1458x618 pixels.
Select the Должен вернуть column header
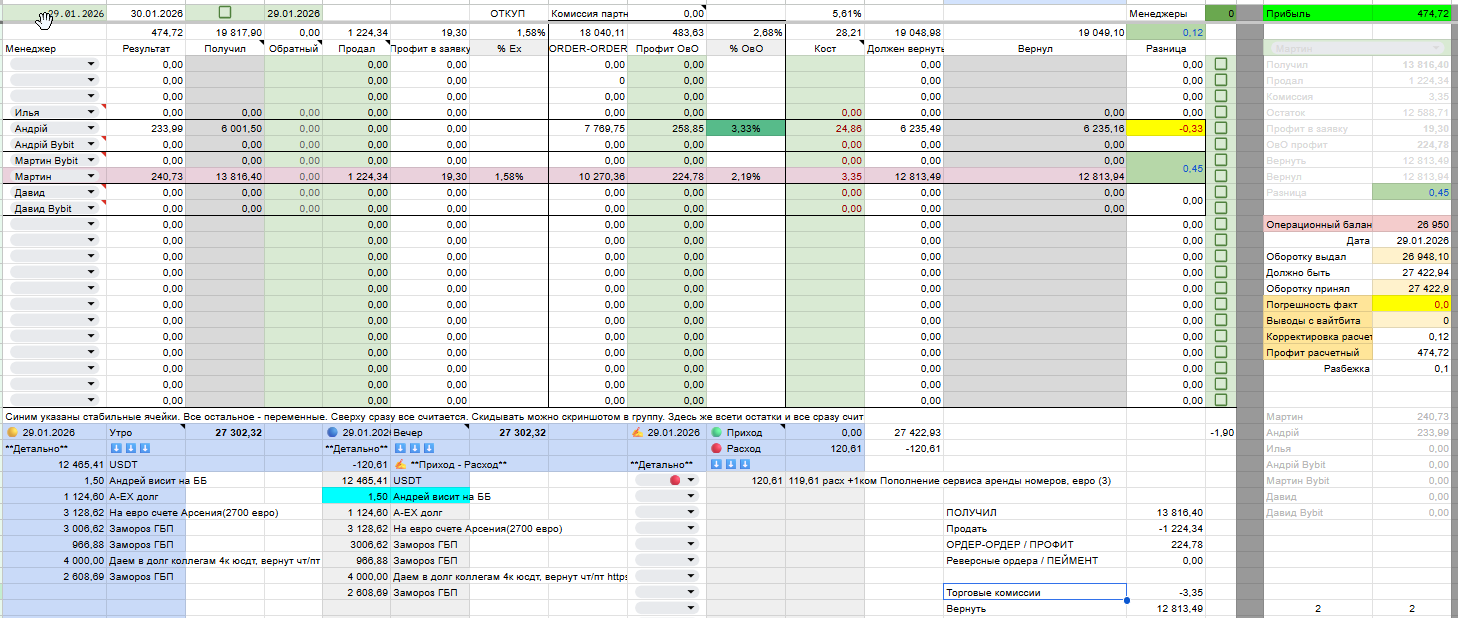(903, 48)
